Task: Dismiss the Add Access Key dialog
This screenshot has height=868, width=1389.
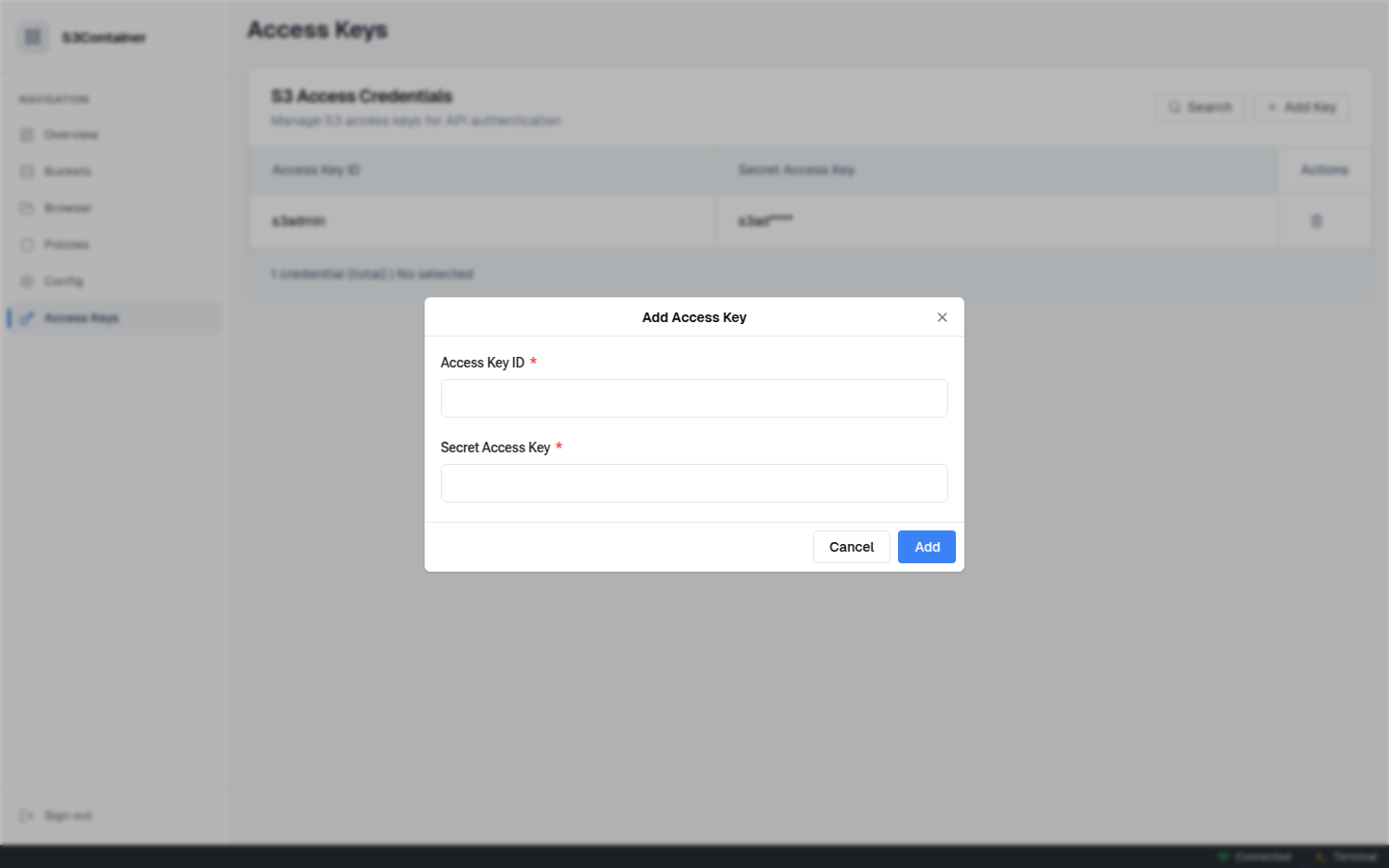Action: 942,316
